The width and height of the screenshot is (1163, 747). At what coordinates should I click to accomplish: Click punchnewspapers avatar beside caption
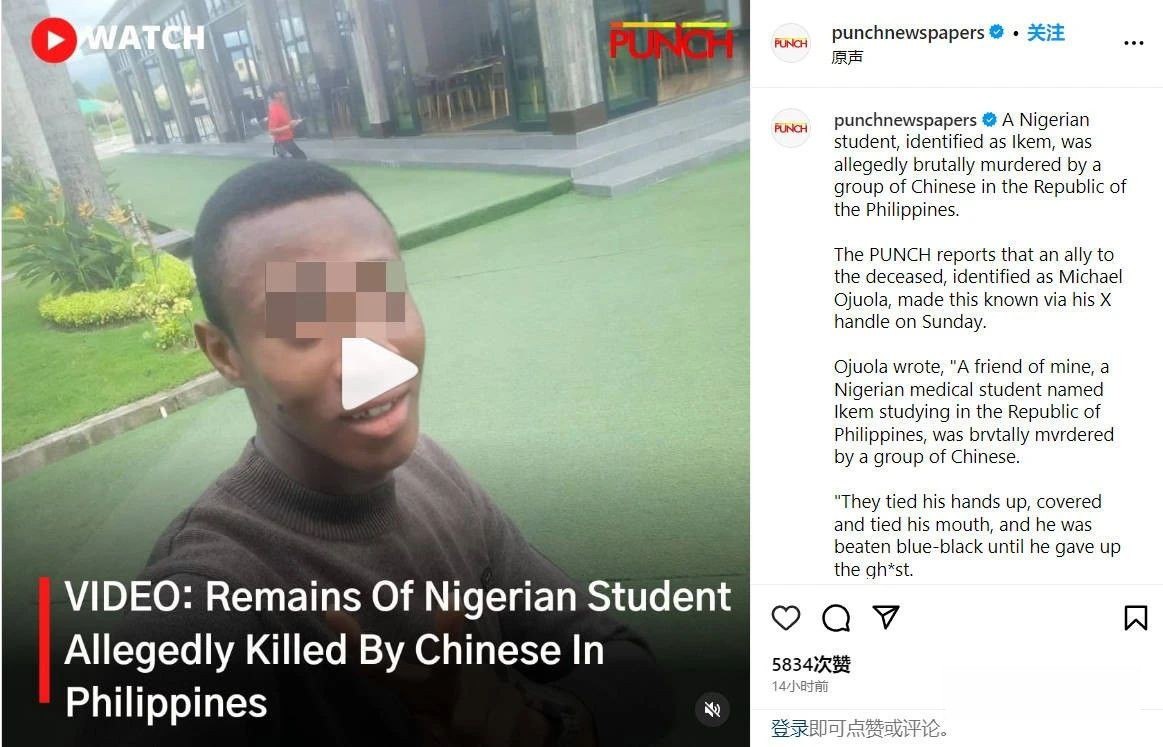coord(791,128)
